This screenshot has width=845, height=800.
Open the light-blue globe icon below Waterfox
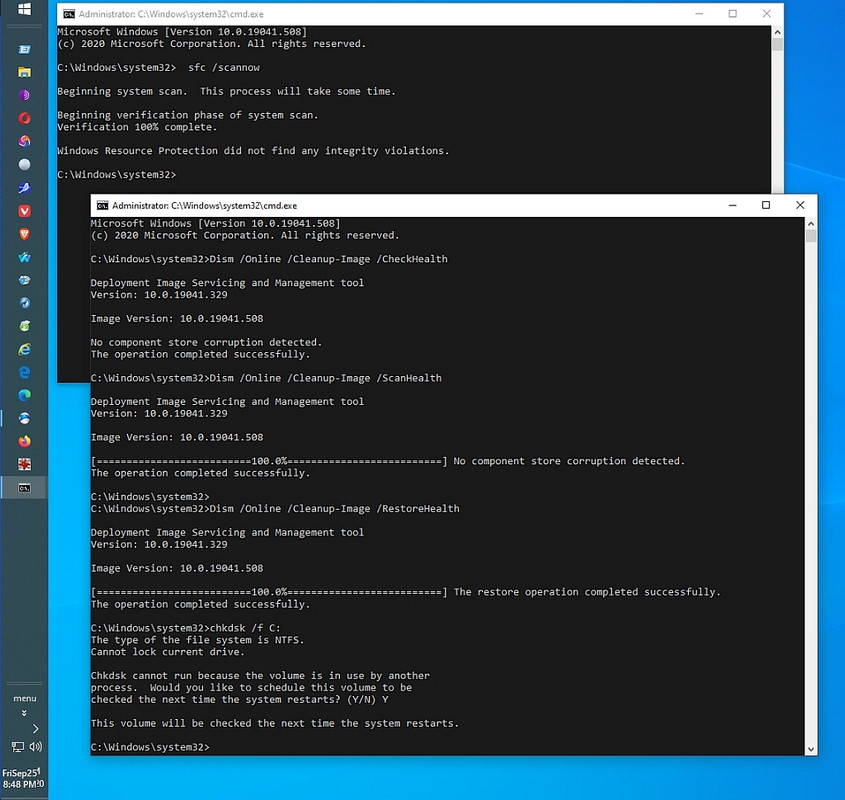coord(24,280)
